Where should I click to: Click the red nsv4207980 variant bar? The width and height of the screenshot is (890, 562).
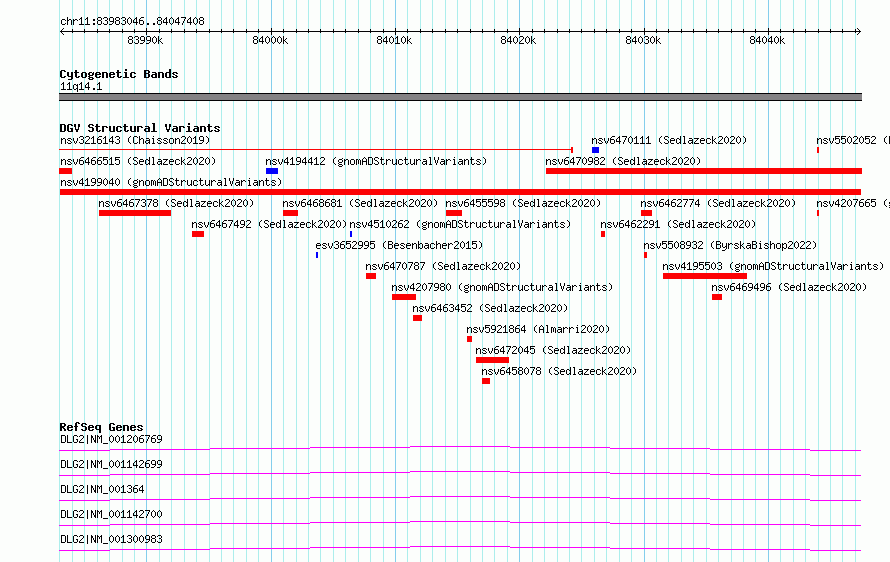[404, 297]
